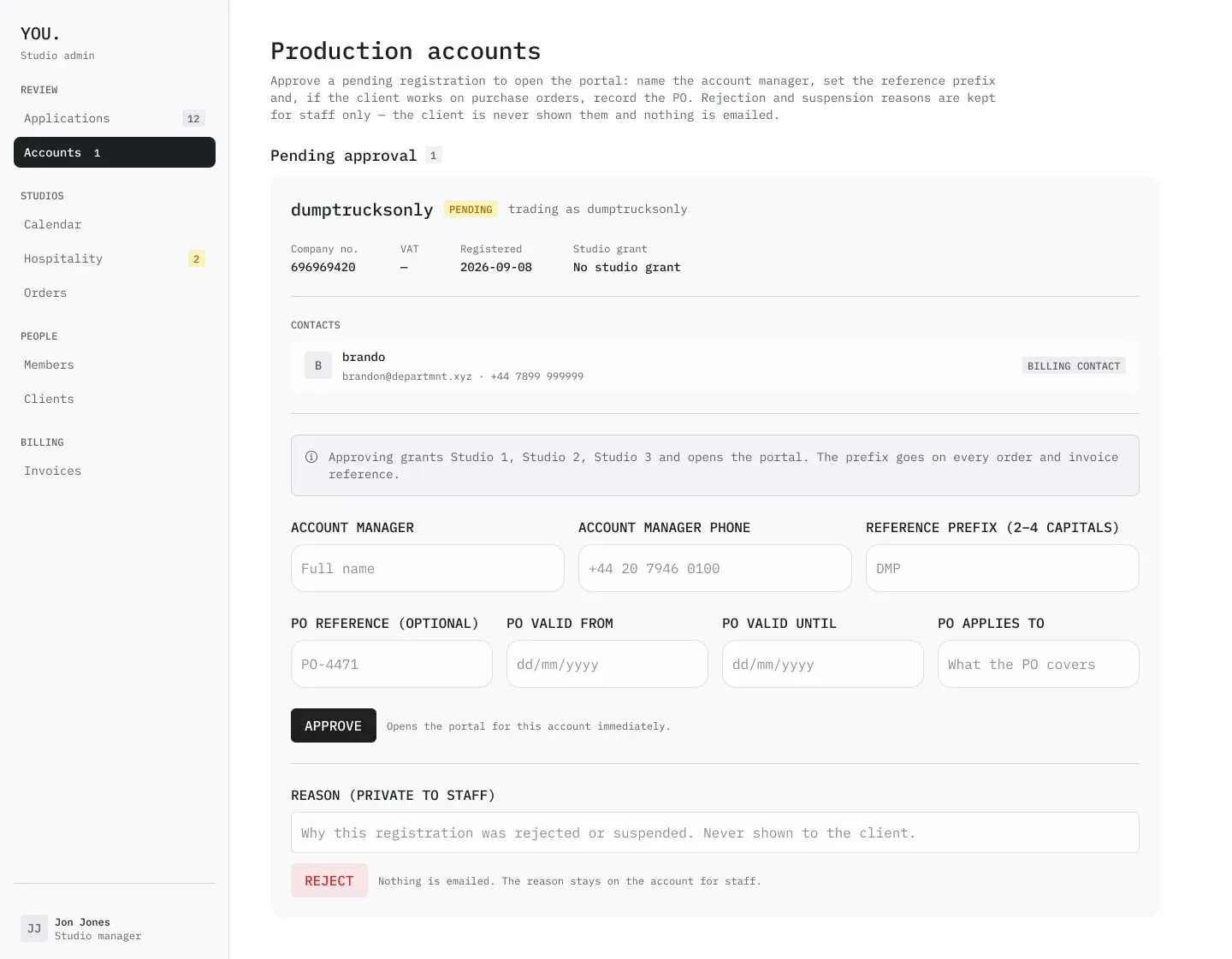Click the info icon in approval notice

tap(311, 457)
